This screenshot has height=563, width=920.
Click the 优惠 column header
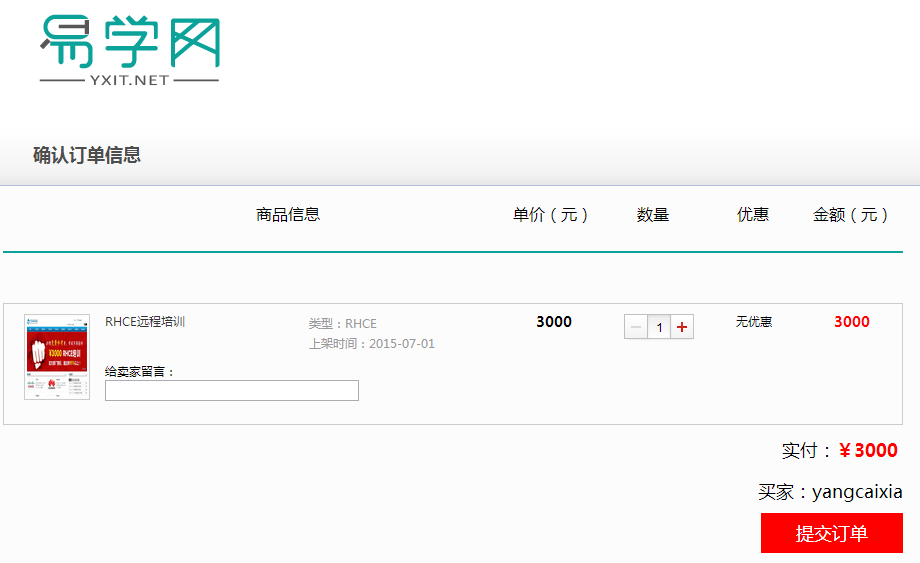pyautogui.click(x=753, y=215)
